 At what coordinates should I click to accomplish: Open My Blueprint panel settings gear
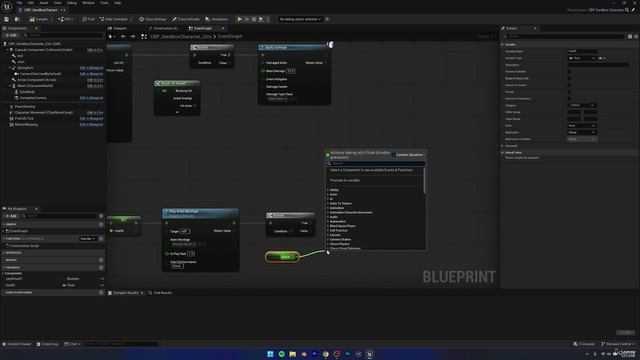(x=101, y=216)
